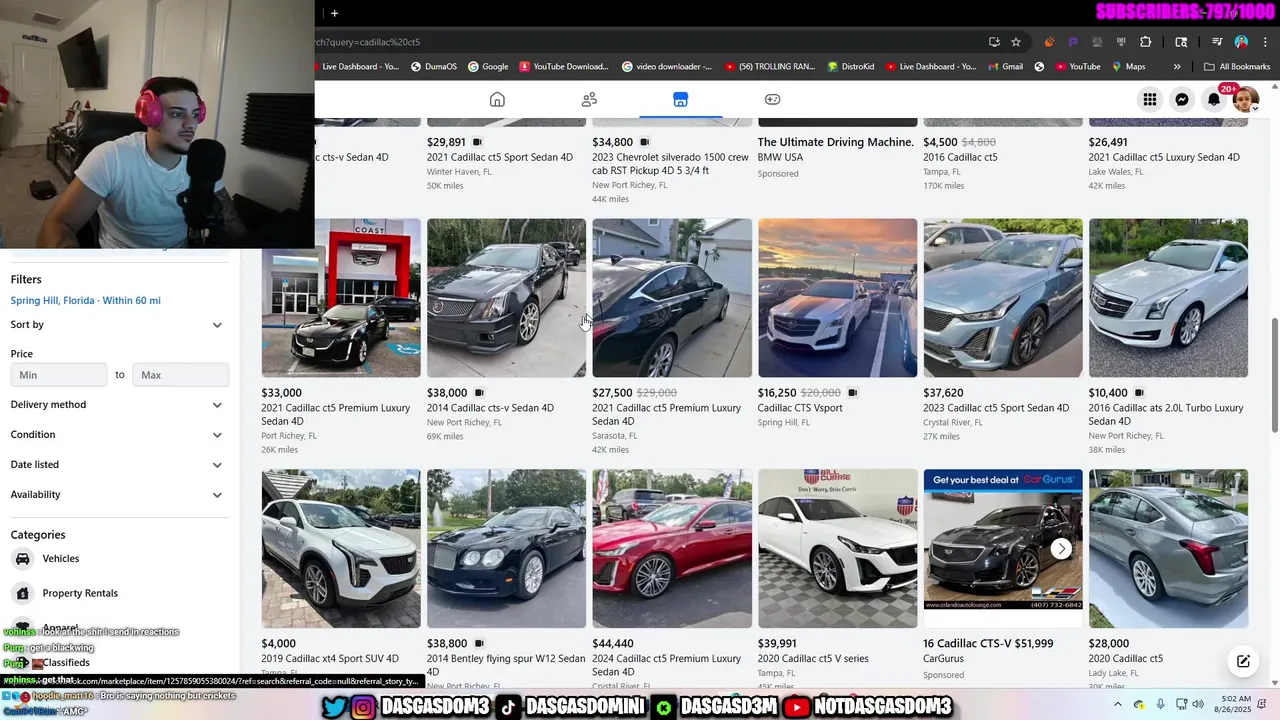Click the Max price field
The image size is (1280, 720).
pyautogui.click(x=180, y=375)
